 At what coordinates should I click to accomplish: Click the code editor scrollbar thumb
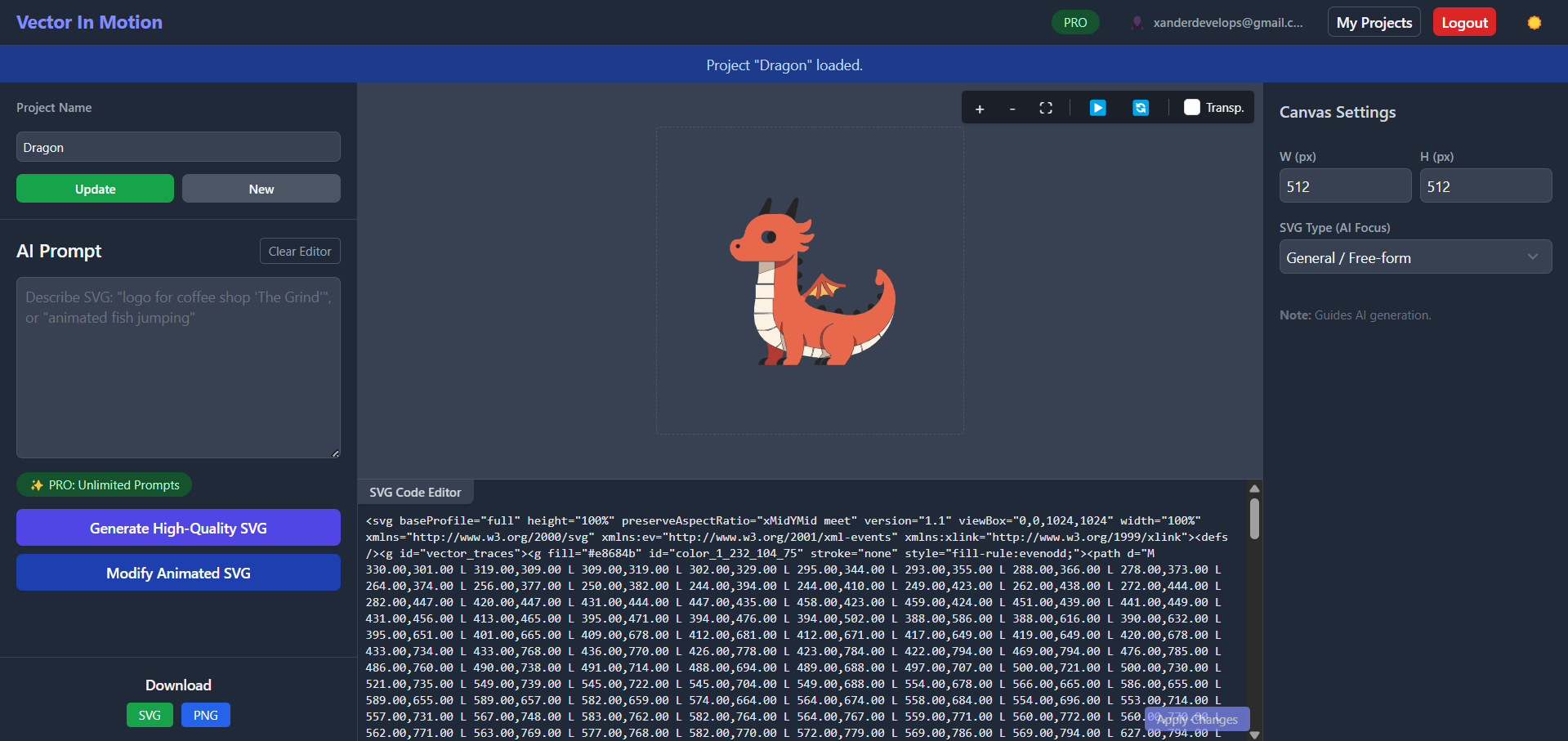click(x=1254, y=518)
